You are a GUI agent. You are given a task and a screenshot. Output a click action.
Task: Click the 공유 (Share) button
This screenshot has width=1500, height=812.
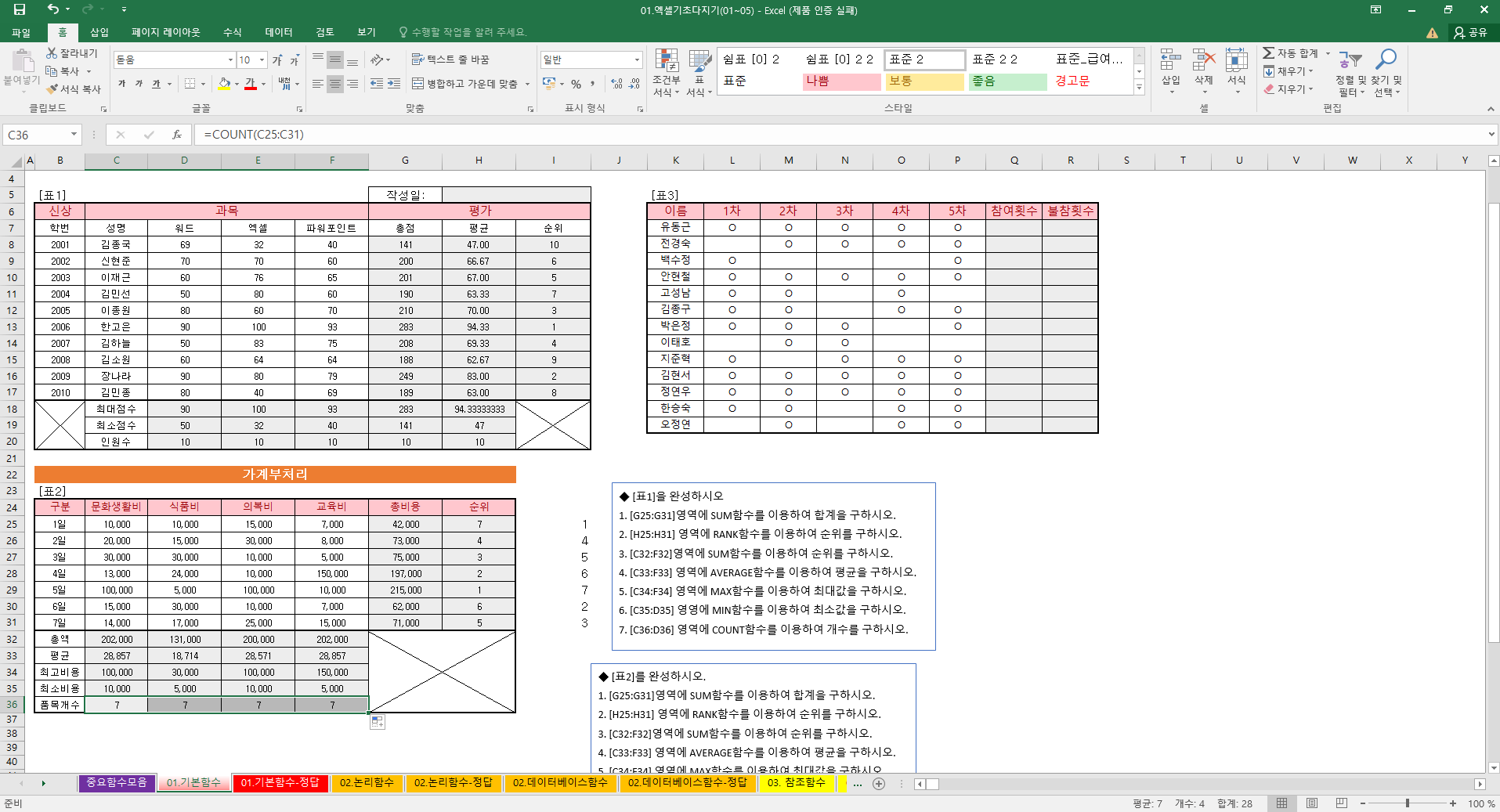click(1469, 32)
